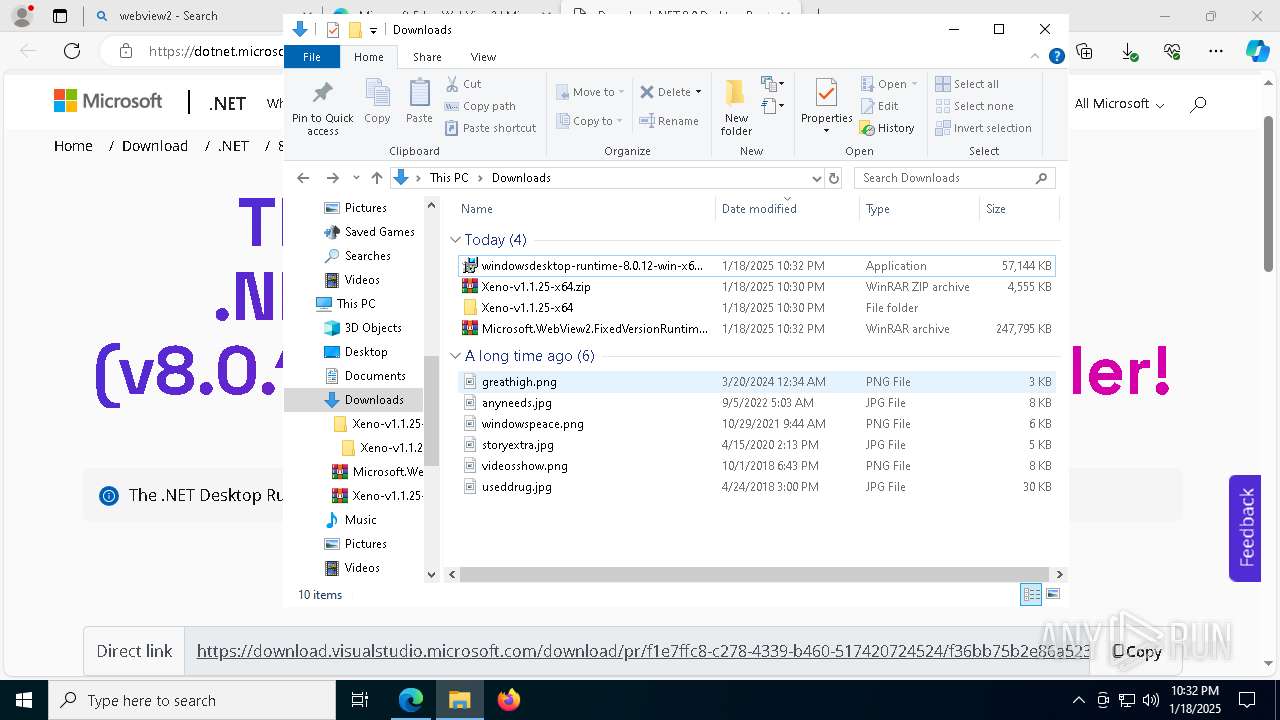Screen dimensions: 1280x720
Task: Select the greathigh.png file
Action: click(x=756, y=382)
